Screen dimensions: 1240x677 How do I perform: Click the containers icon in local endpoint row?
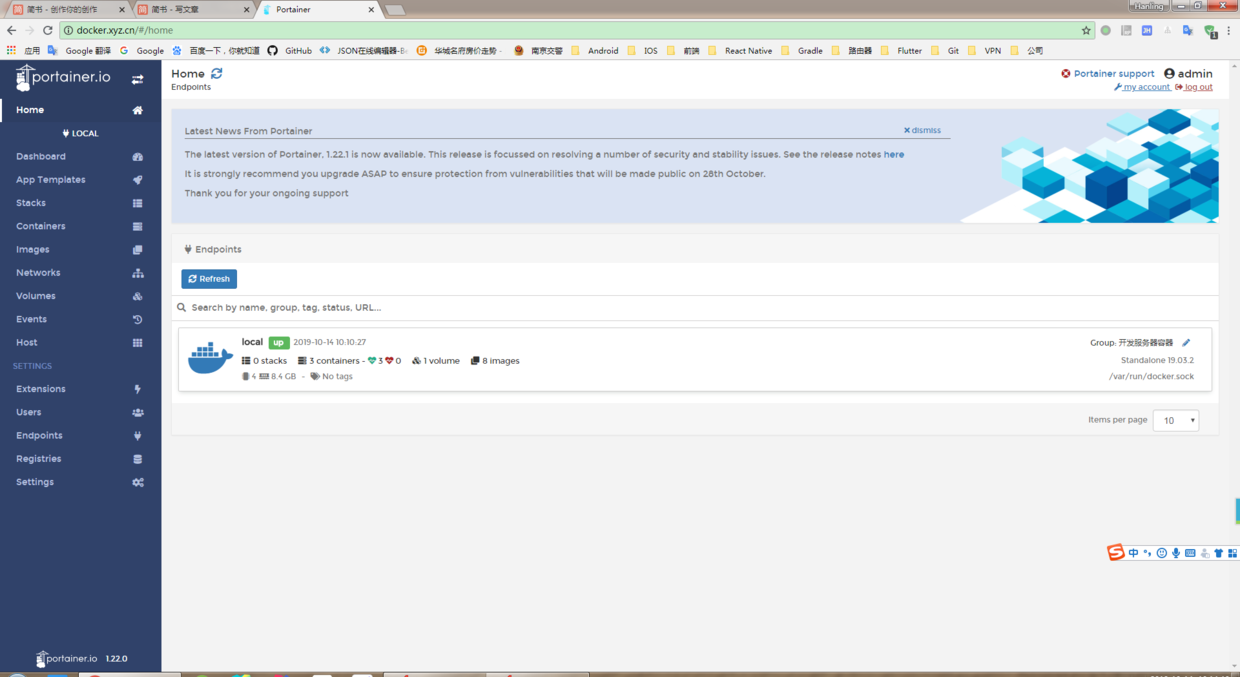302,361
